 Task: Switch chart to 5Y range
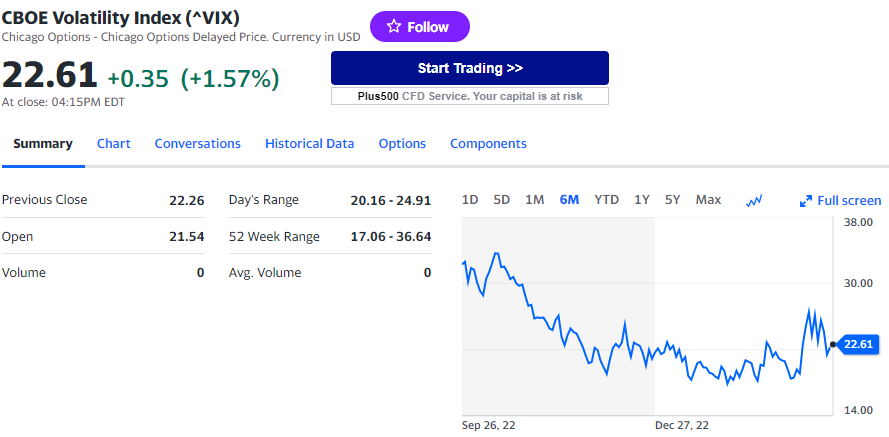672,200
